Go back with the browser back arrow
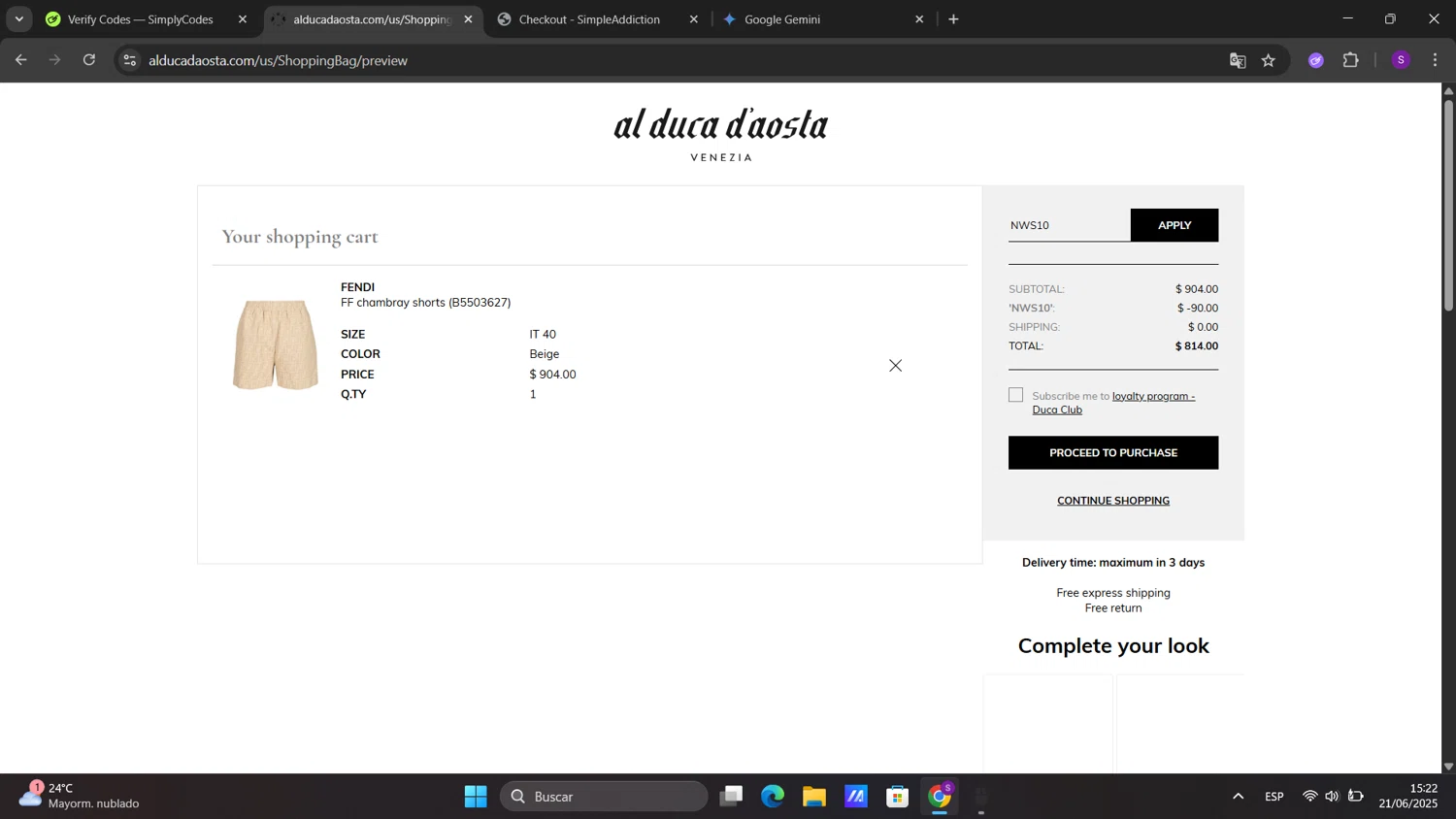Screen dimensions: 1456x819 pos(20,60)
